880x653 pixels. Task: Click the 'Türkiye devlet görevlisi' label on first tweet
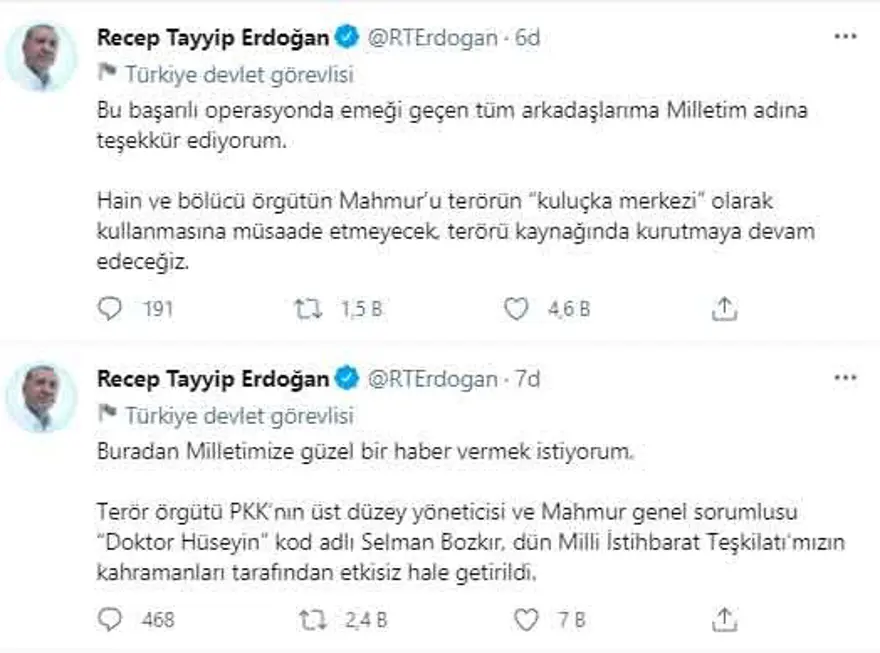(239, 74)
